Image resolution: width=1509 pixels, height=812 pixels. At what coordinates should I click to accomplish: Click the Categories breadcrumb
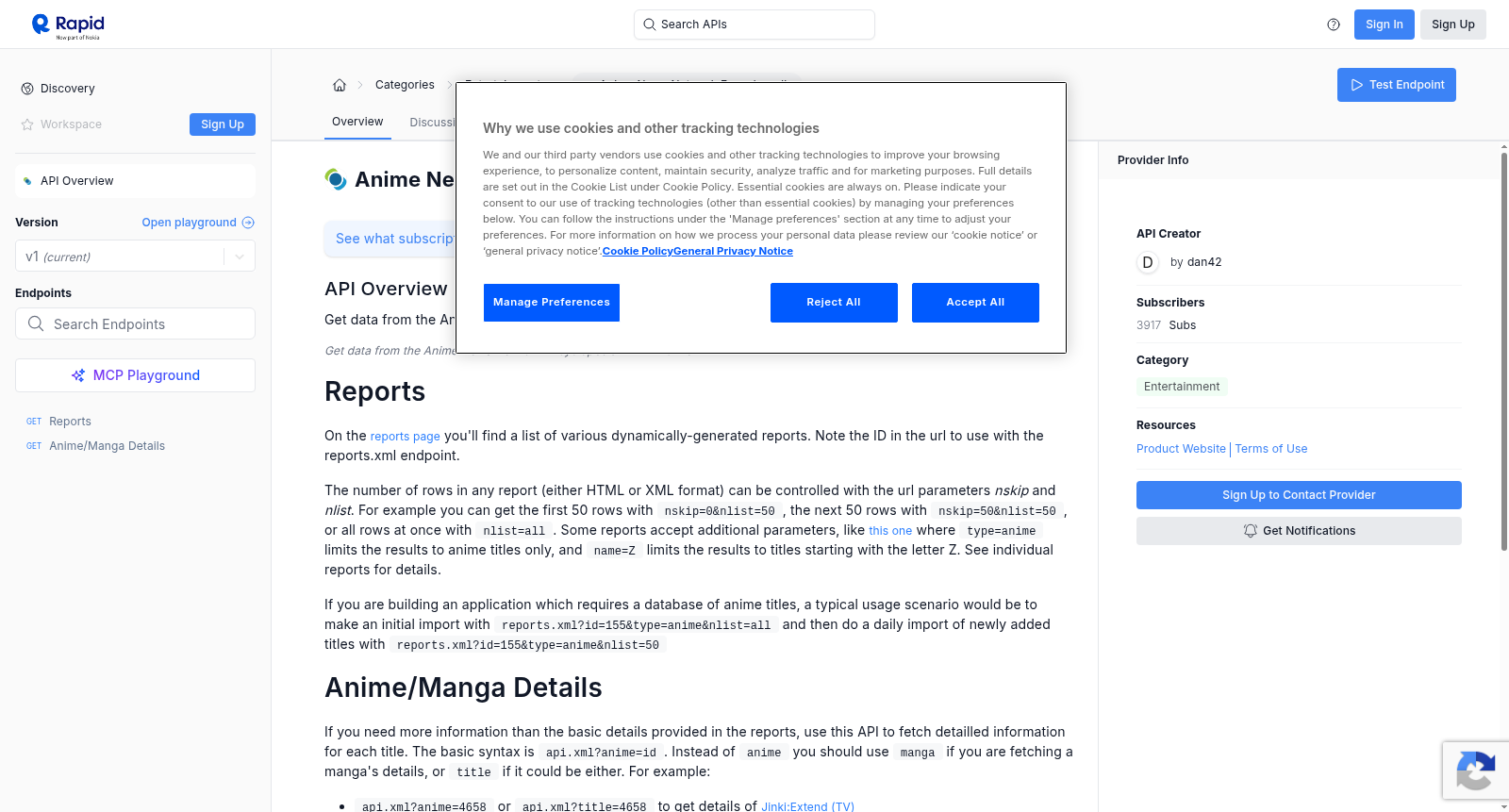click(405, 85)
